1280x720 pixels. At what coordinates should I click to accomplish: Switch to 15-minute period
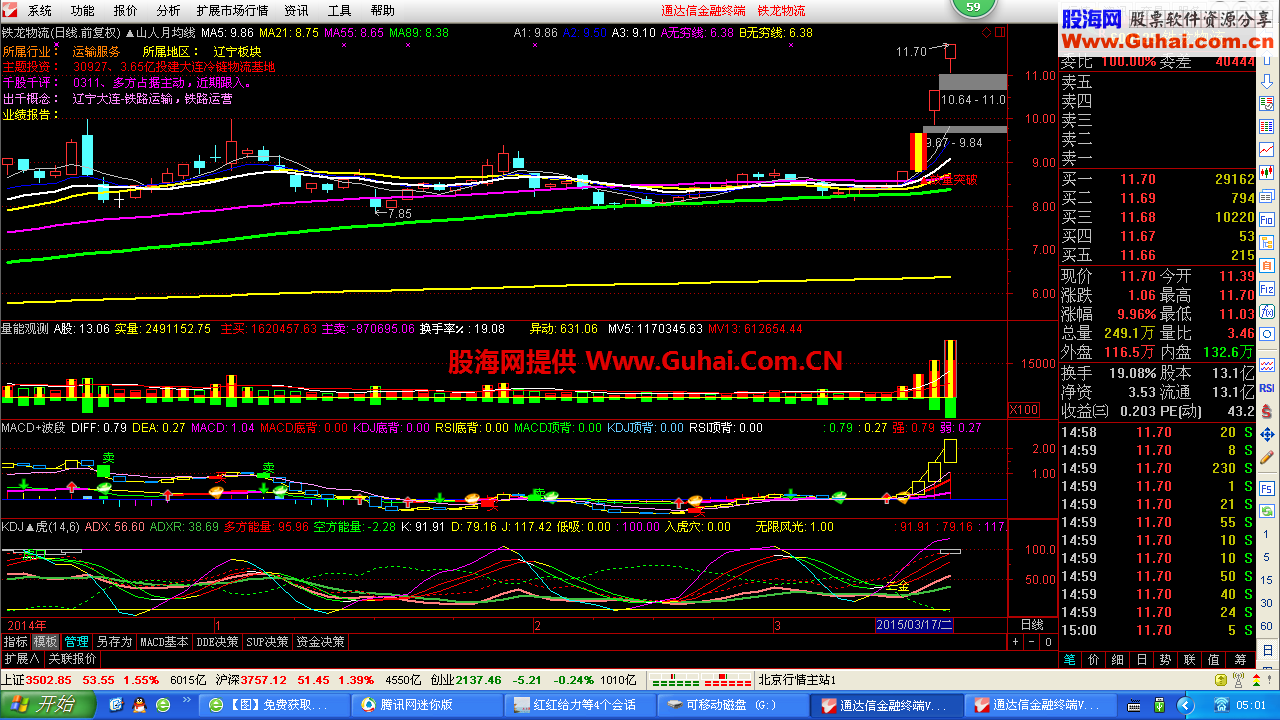tap(1267, 580)
